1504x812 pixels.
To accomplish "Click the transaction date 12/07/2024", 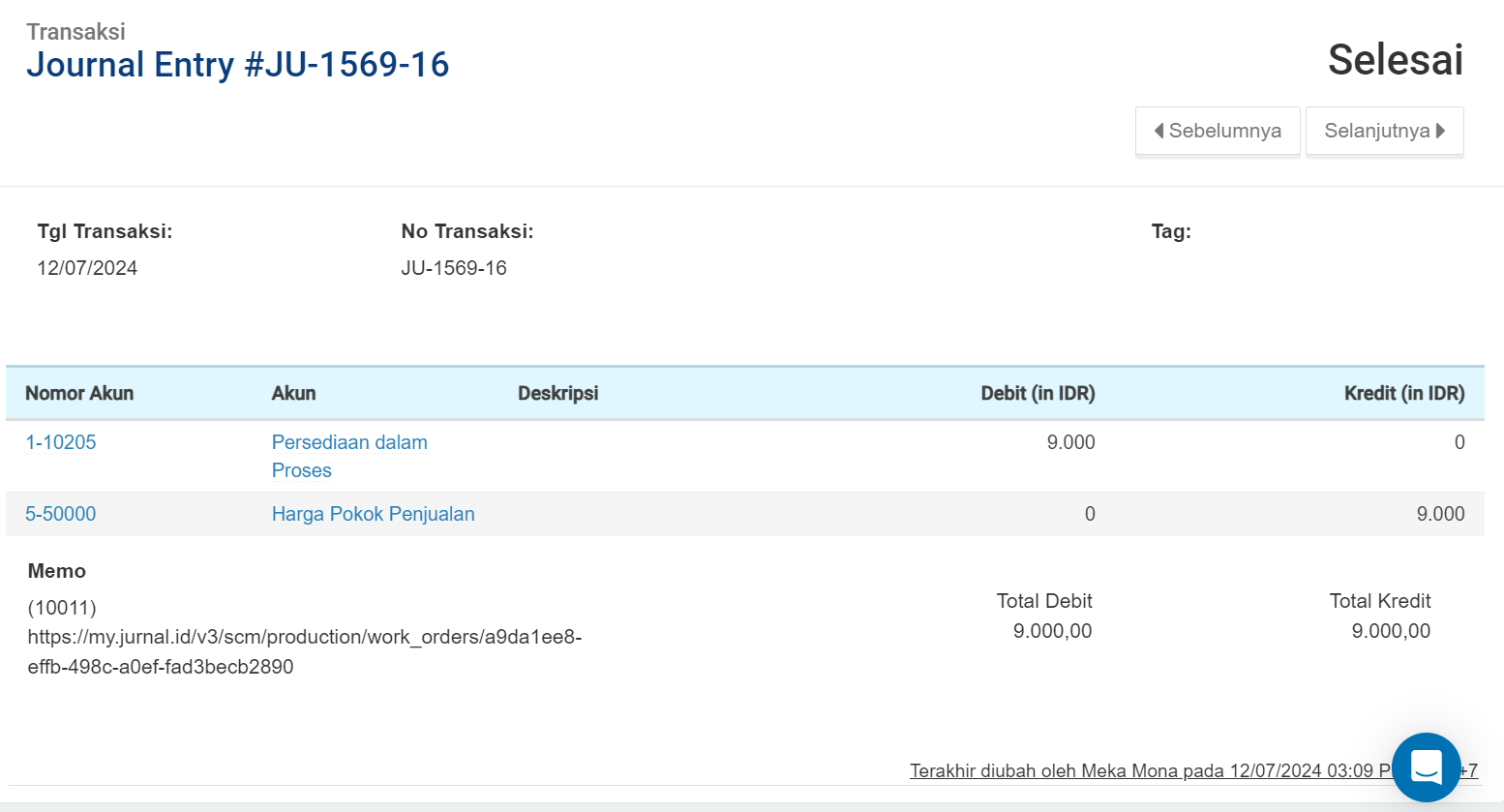I will click(x=87, y=268).
